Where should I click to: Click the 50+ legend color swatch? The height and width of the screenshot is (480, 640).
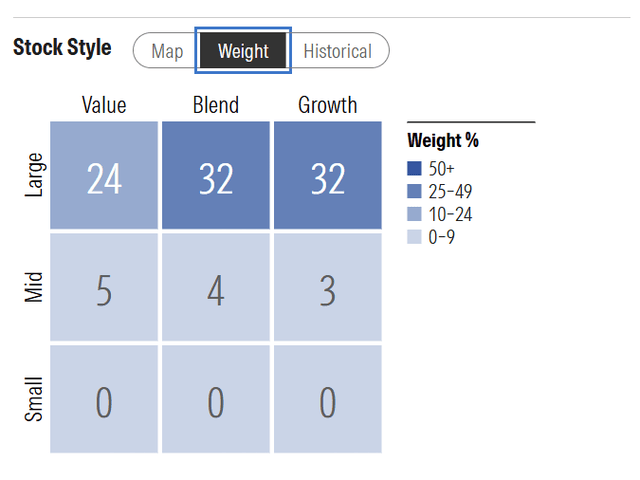tap(414, 168)
